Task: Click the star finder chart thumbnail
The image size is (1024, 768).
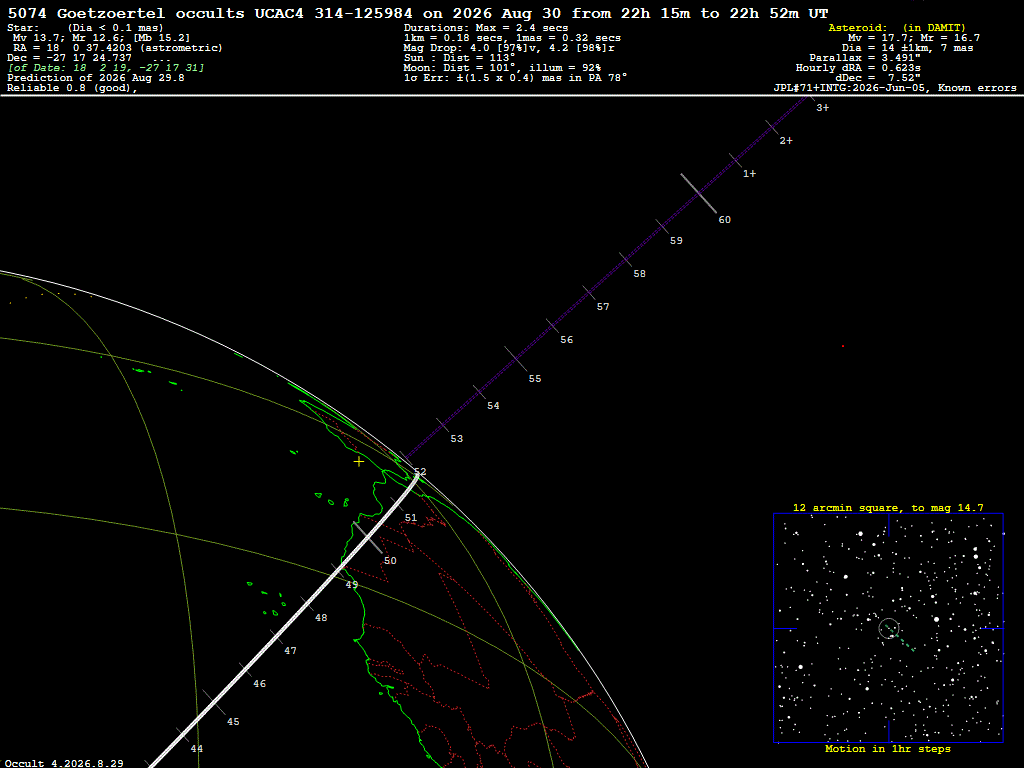Action: click(888, 628)
